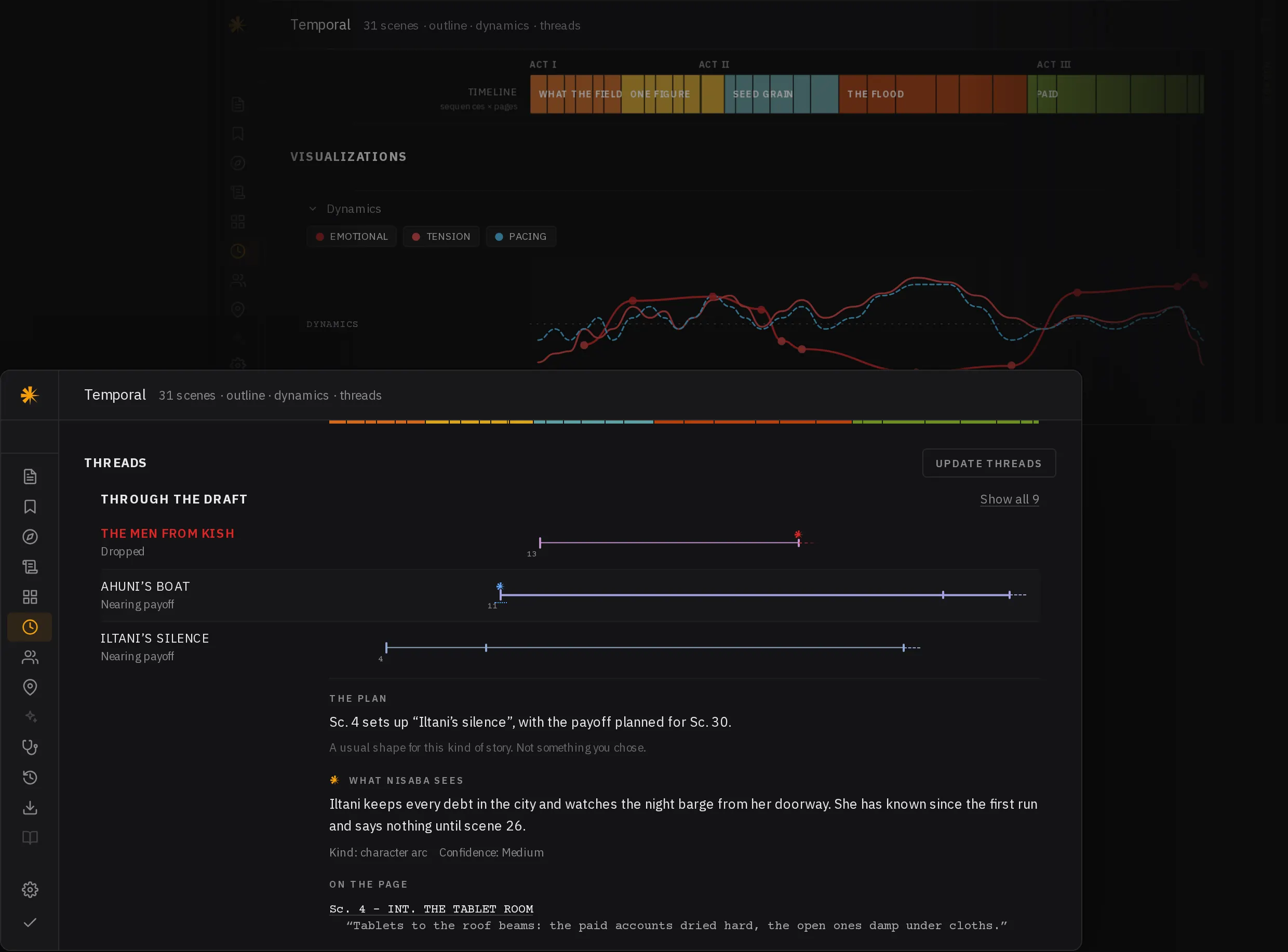
Task: Expand The Men From Kish thread
Action: coord(570,542)
